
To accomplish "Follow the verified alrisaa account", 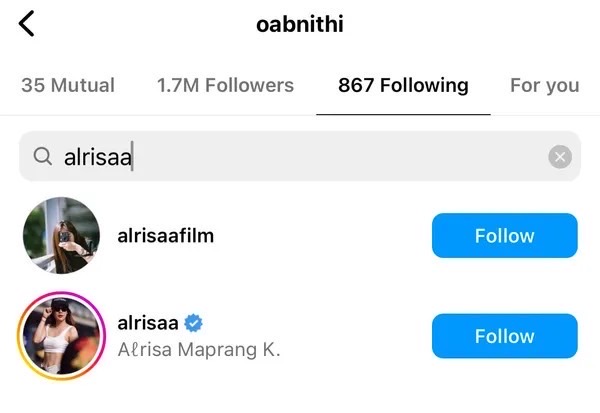I will 505,336.
